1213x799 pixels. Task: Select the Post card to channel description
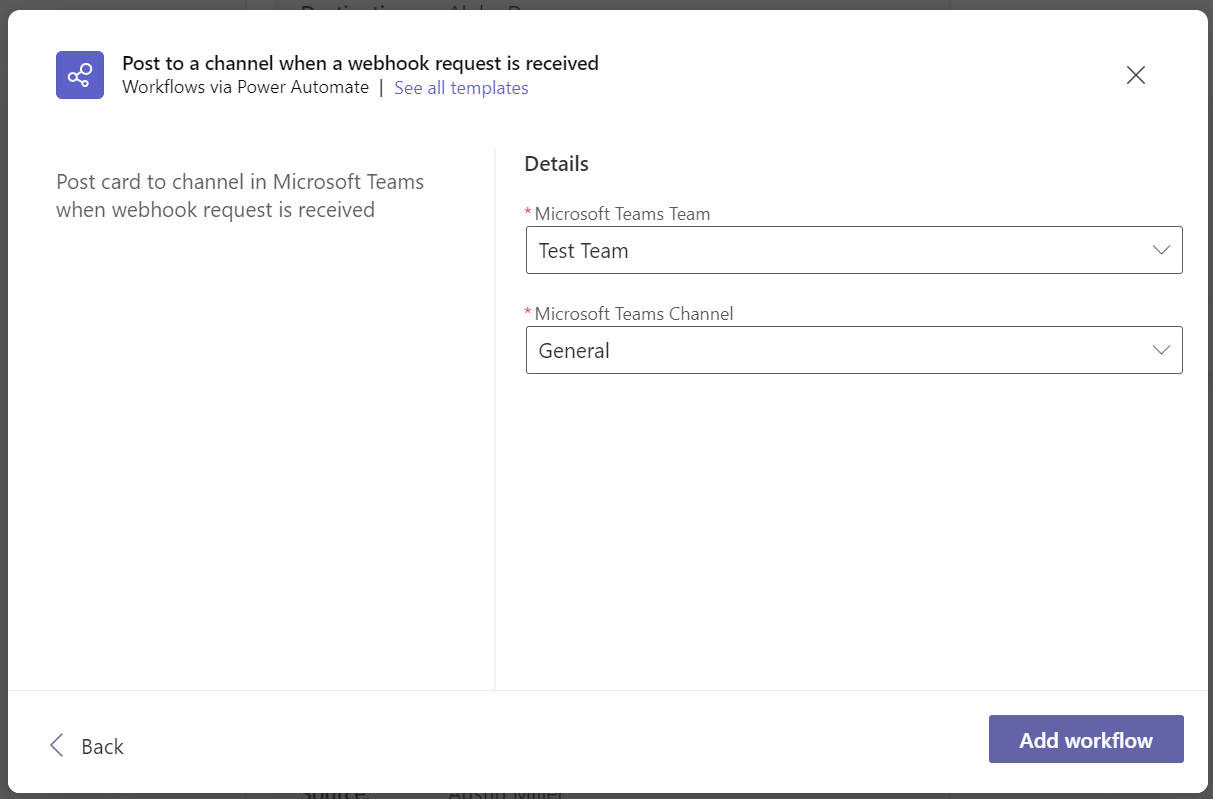240,196
